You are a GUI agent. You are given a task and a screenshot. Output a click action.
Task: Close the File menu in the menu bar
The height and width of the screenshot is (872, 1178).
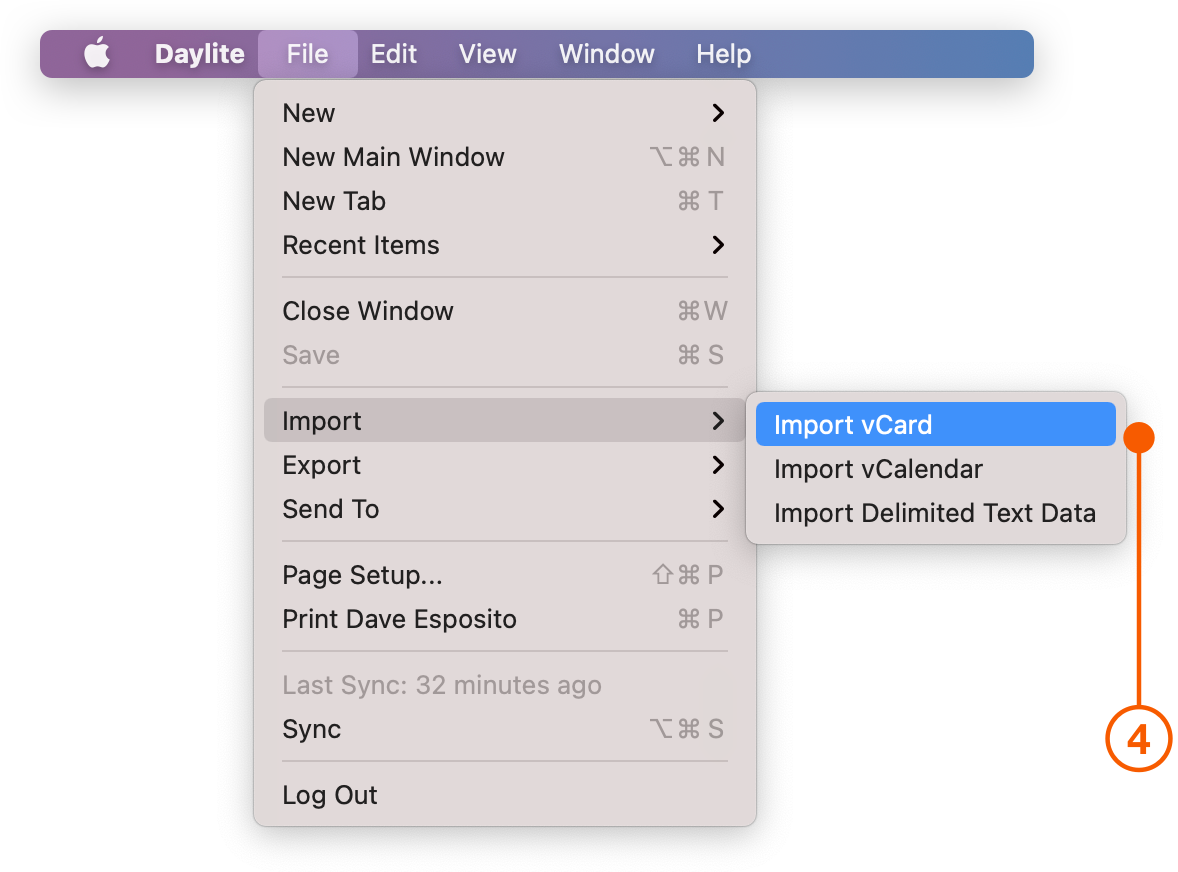coord(307,54)
